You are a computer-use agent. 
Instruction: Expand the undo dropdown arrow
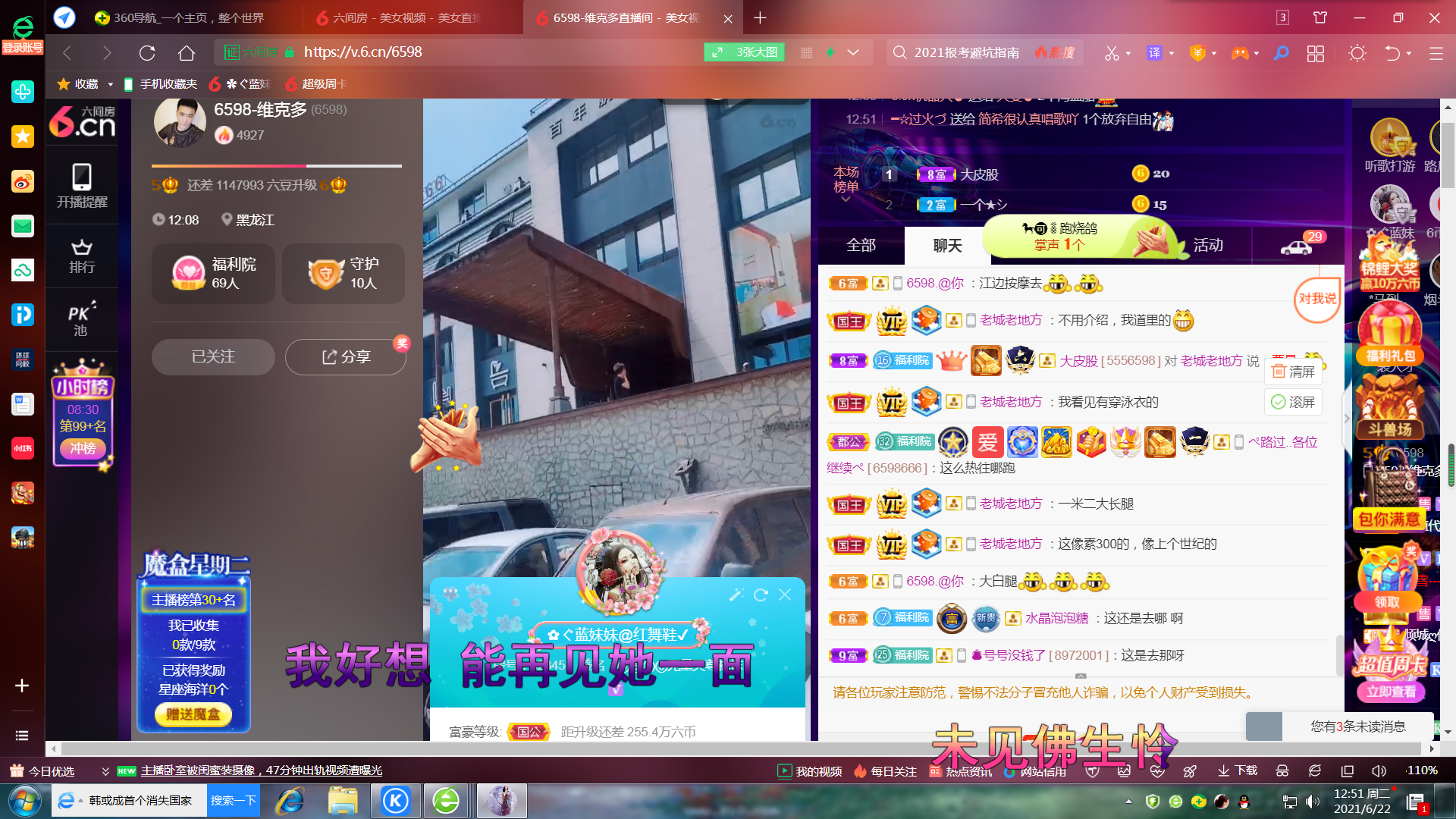point(1409,53)
